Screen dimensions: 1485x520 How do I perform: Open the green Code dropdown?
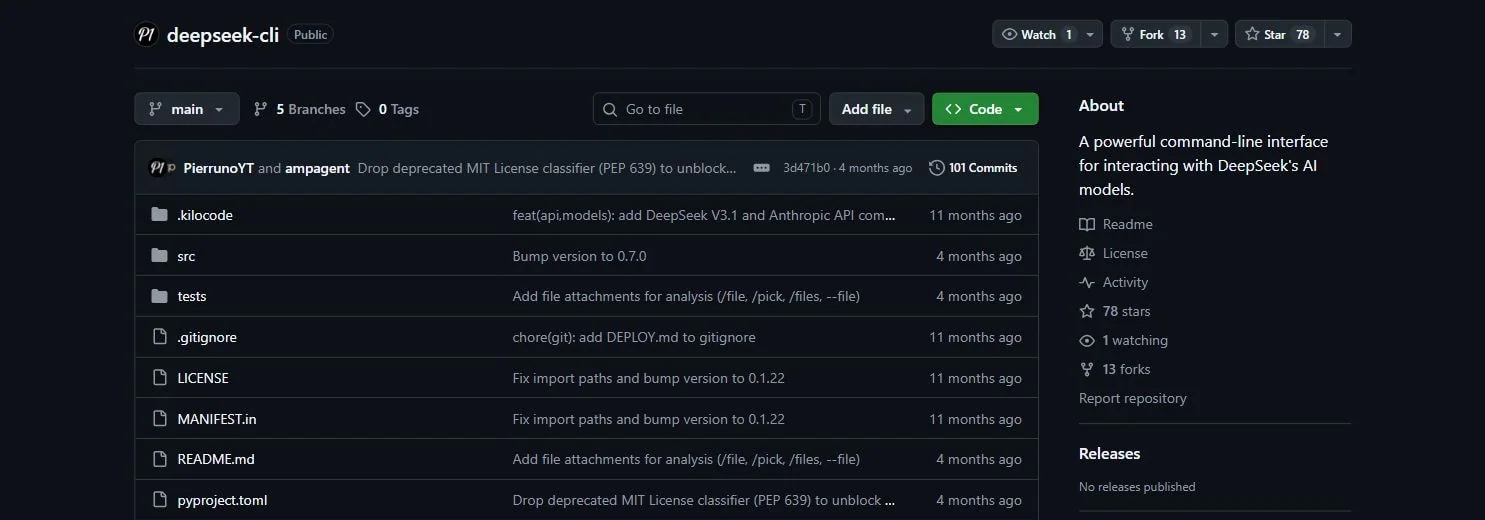point(985,109)
